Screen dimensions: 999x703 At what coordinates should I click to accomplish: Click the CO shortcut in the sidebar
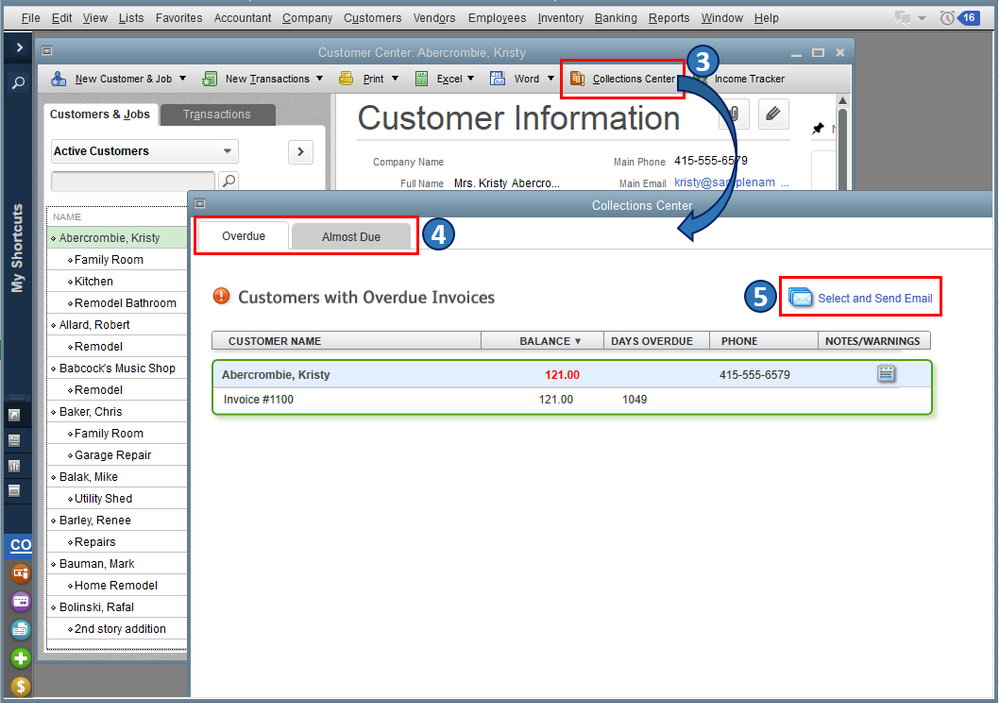click(x=20, y=545)
